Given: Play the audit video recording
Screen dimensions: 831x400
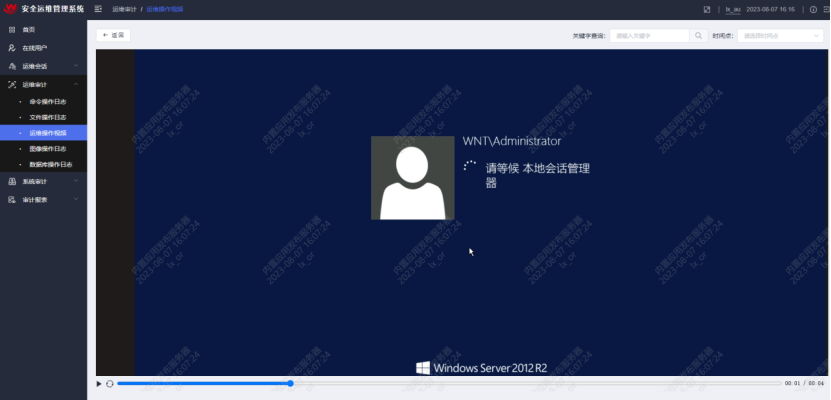Looking at the screenshot, I should 99,384.
